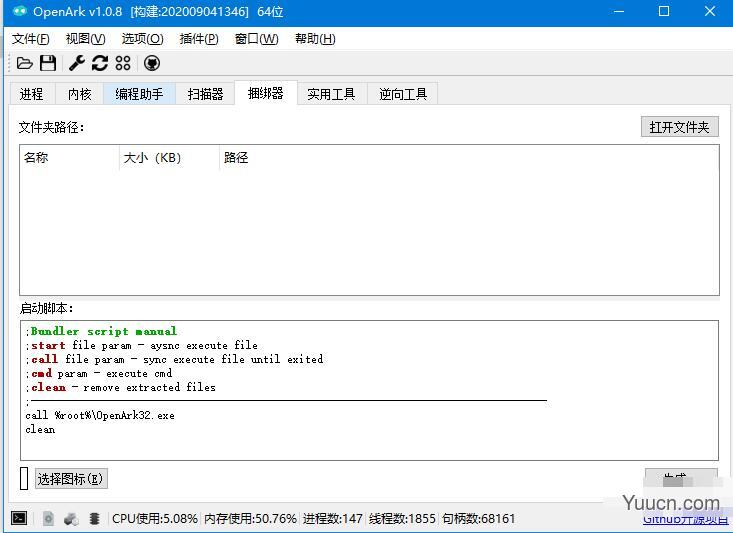Click the 'clean' last script line

(40, 429)
